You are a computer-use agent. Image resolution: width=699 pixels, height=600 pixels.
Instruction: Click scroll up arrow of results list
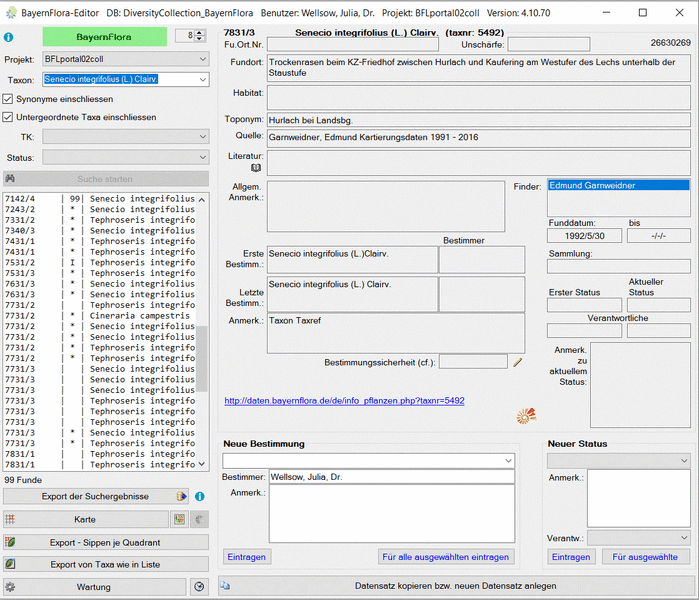[202, 199]
